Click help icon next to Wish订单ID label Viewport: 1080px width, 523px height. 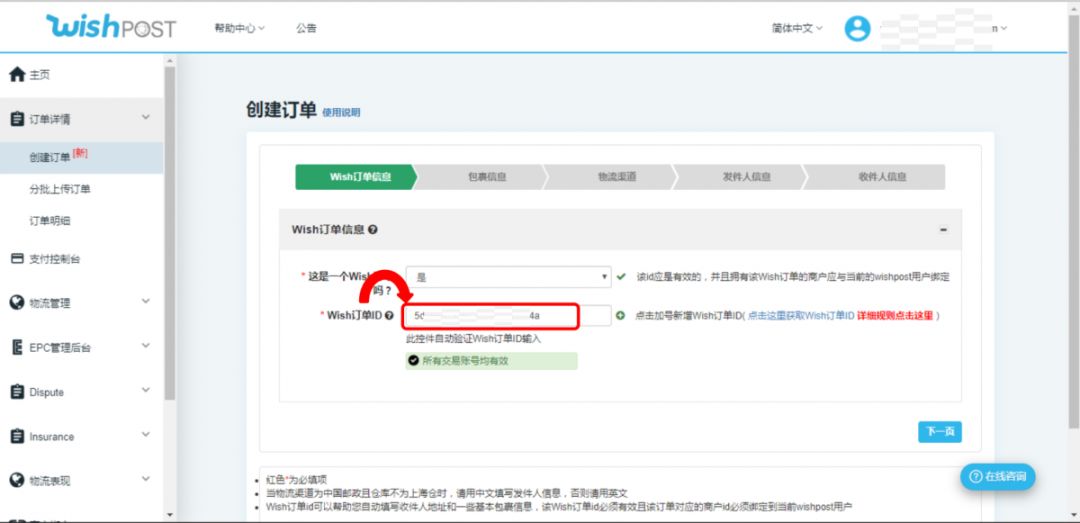390,316
